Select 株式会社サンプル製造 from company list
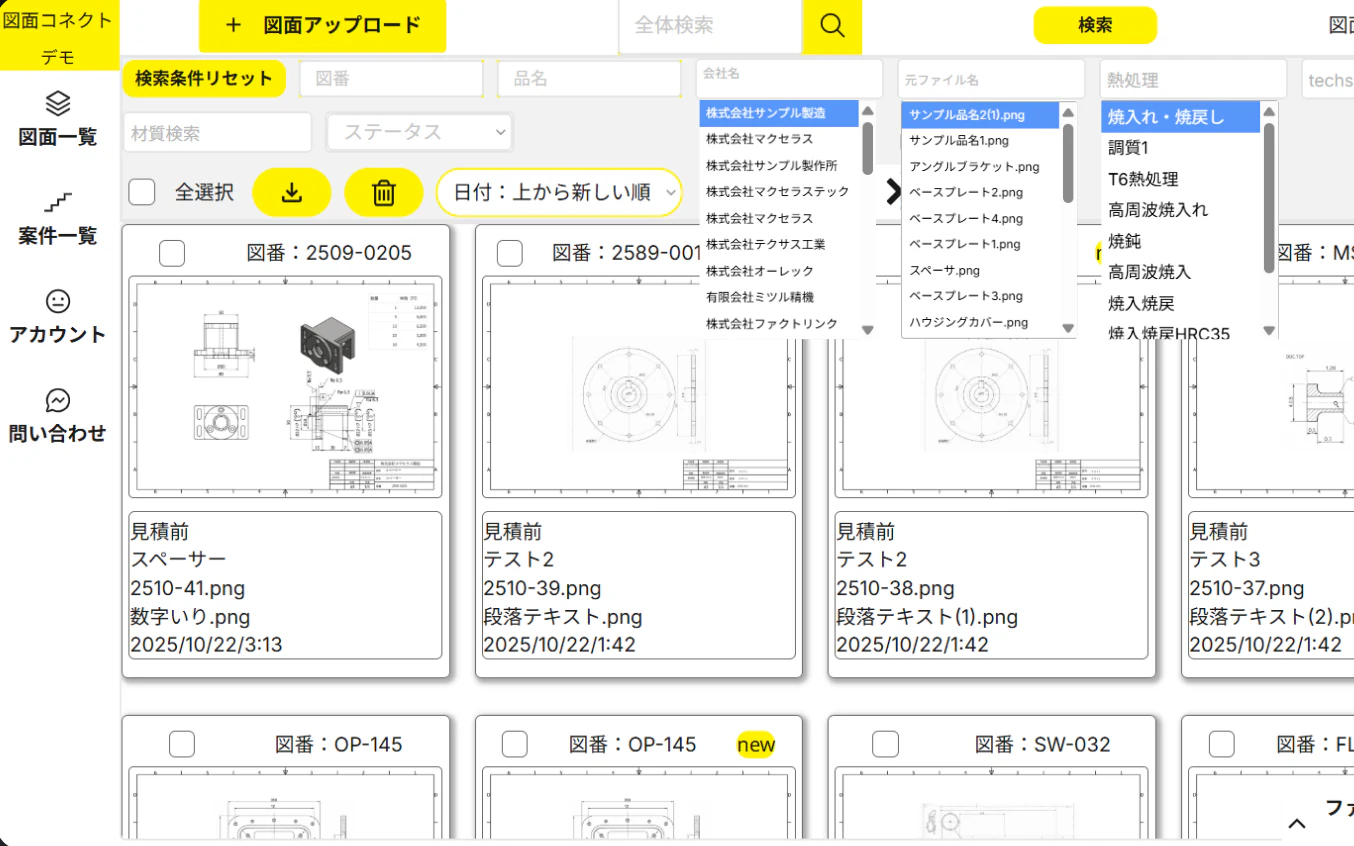The height and width of the screenshot is (846, 1354). tap(779, 113)
